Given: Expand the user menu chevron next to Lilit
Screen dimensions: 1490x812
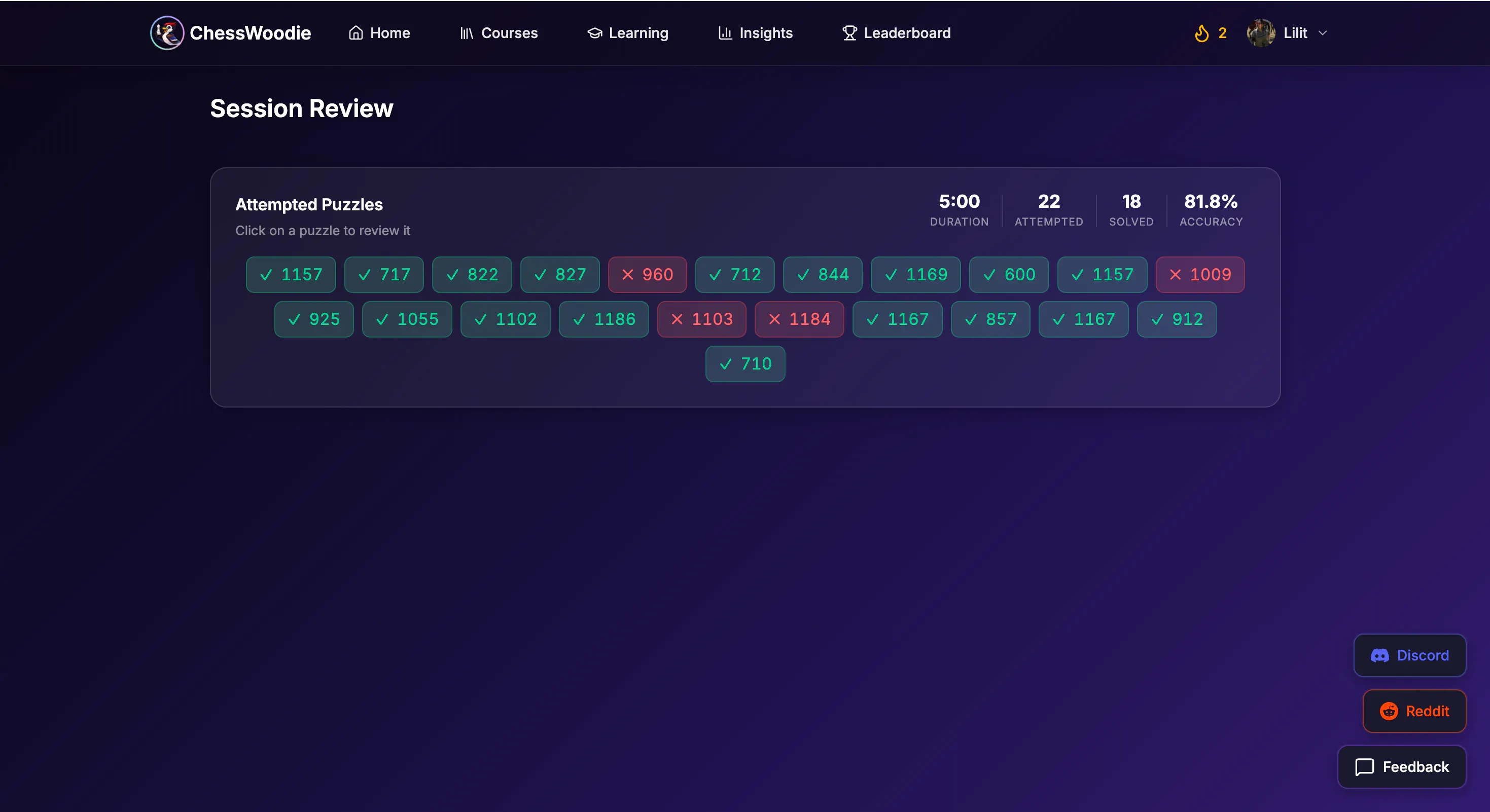Looking at the screenshot, I should (1322, 33).
